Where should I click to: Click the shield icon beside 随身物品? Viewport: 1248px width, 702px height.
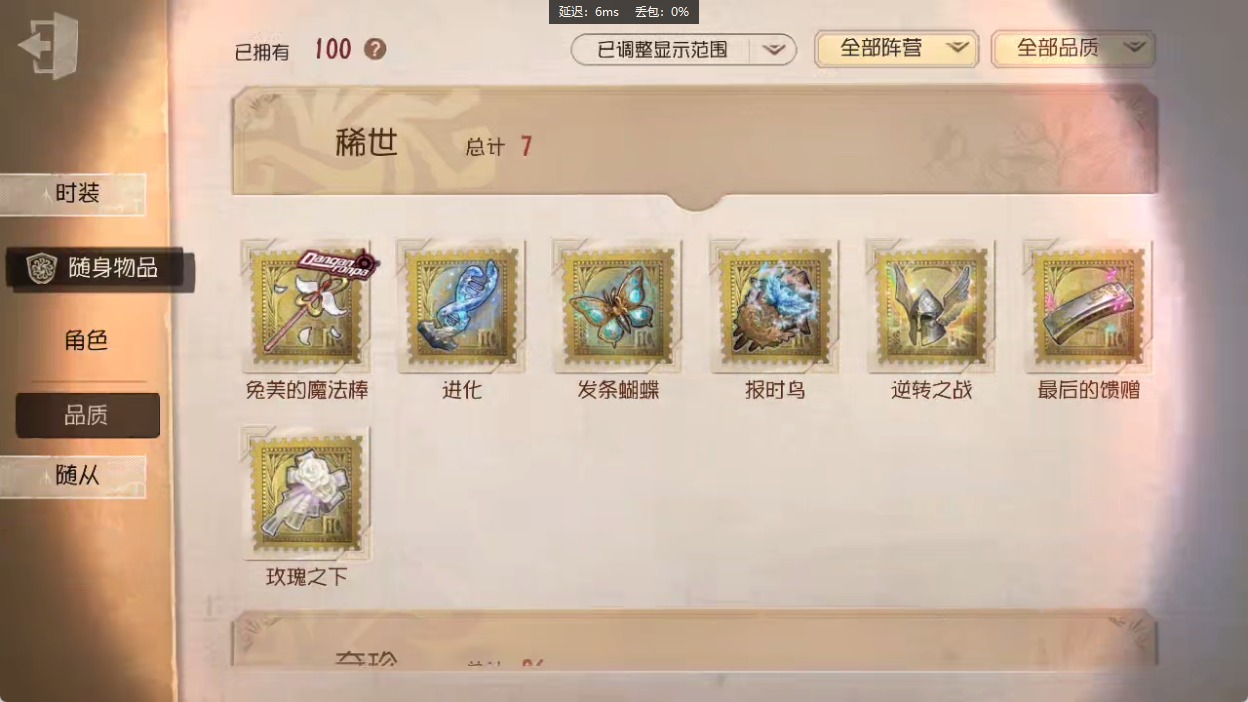tap(41, 268)
